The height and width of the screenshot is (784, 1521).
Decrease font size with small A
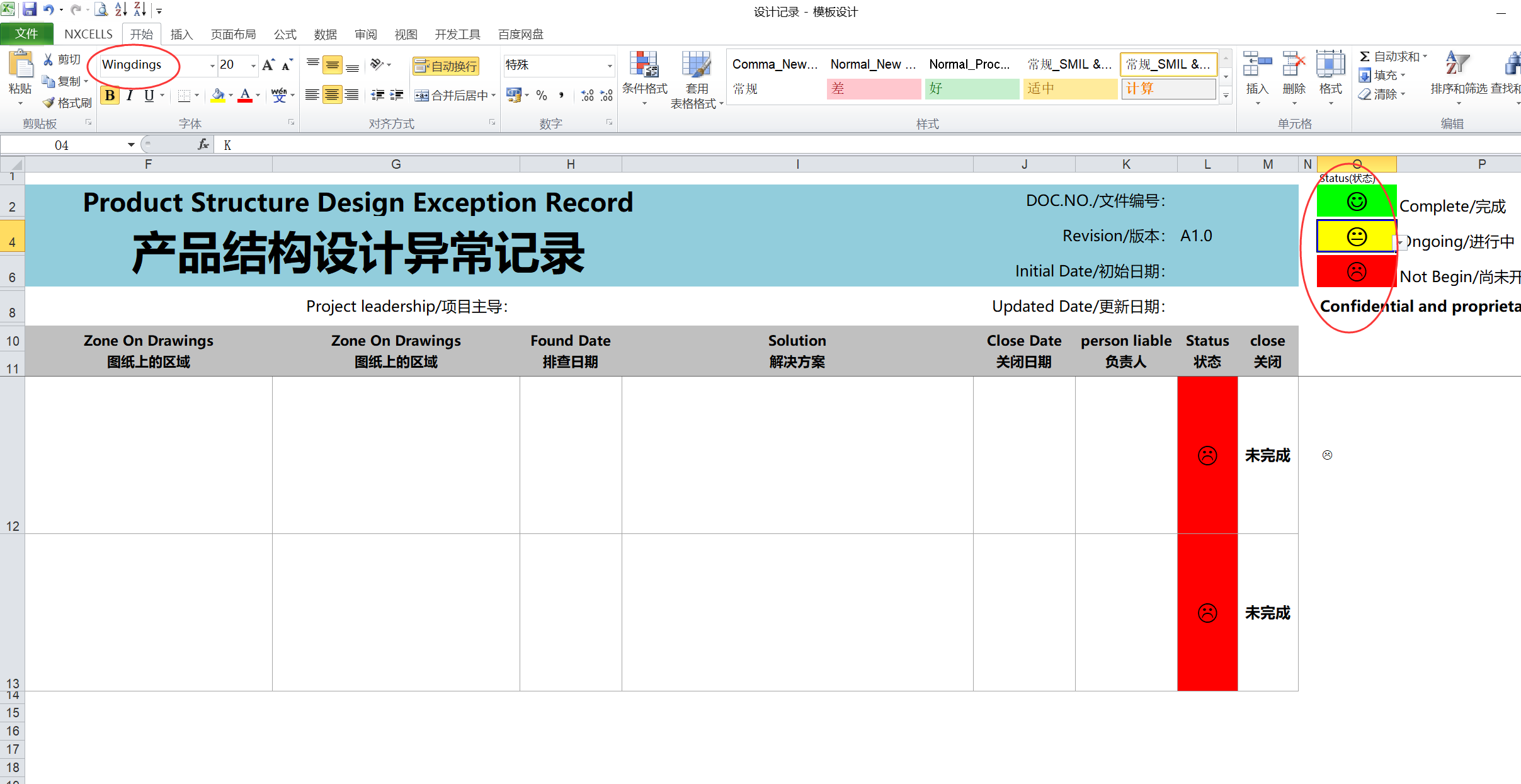(x=287, y=64)
